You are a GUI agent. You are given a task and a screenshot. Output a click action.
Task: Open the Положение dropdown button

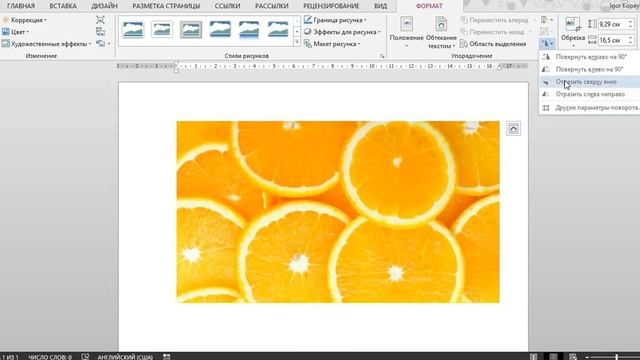406,33
